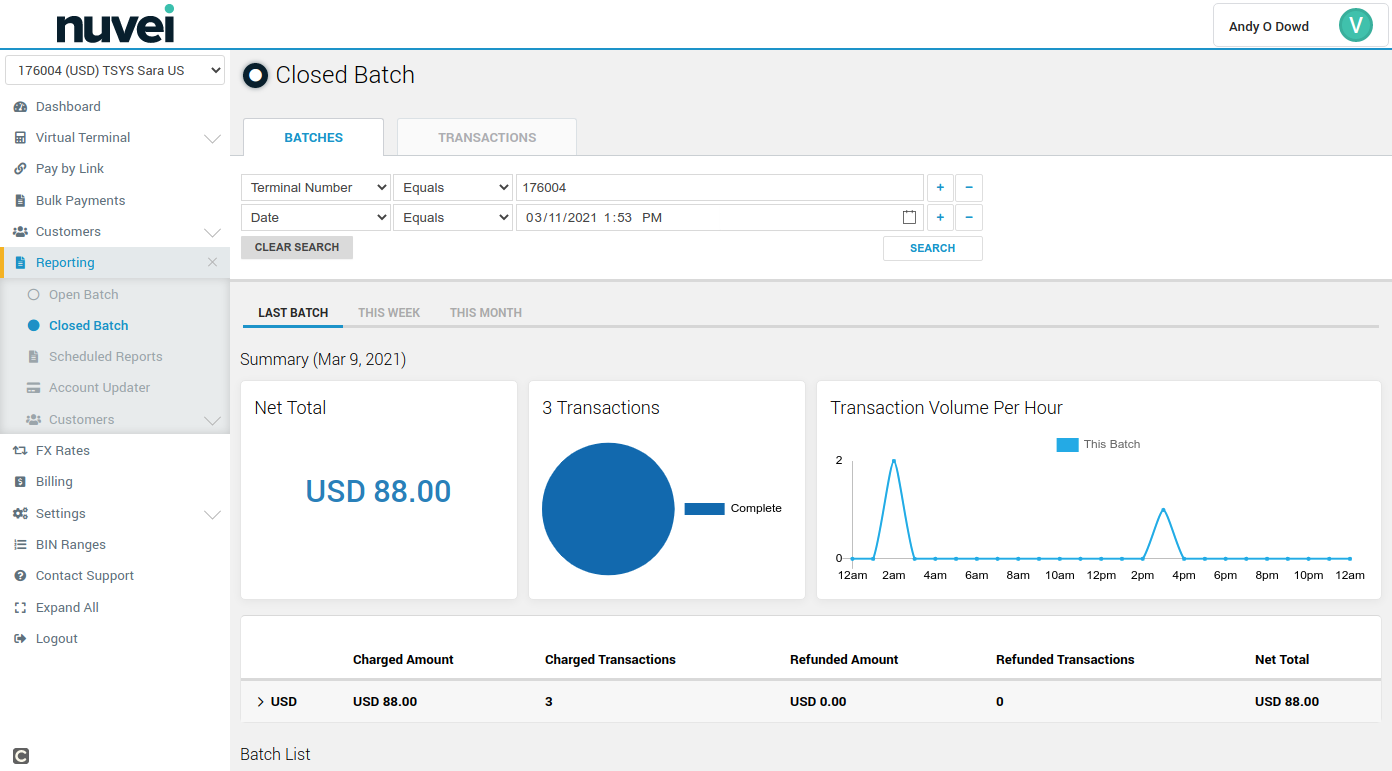Expand the Virtual Terminal sidebar menu
The width and height of the screenshot is (1392, 771).
[212, 138]
